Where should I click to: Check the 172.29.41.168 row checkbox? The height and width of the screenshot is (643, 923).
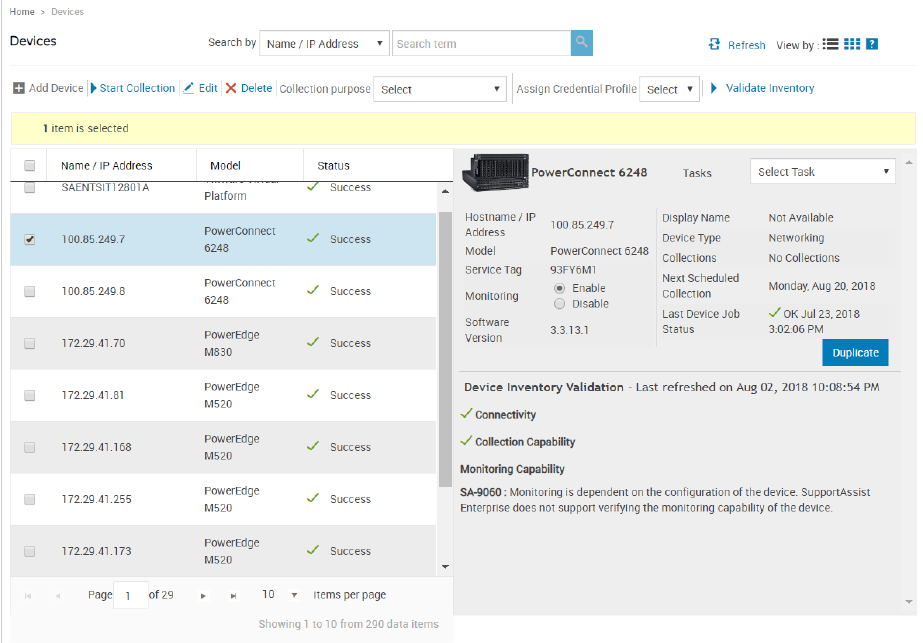(x=29, y=448)
